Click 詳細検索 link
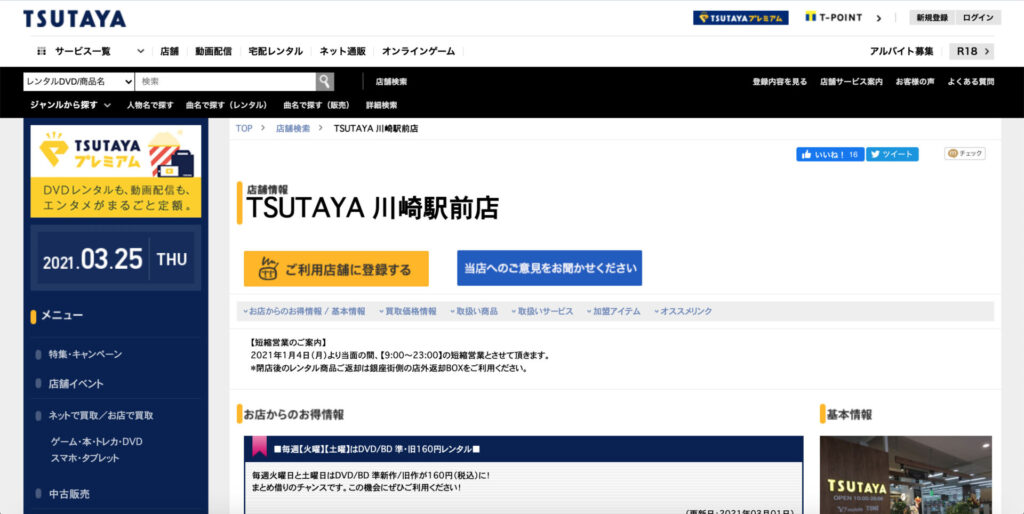Image resolution: width=1024 pixels, height=514 pixels. click(381, 105)
